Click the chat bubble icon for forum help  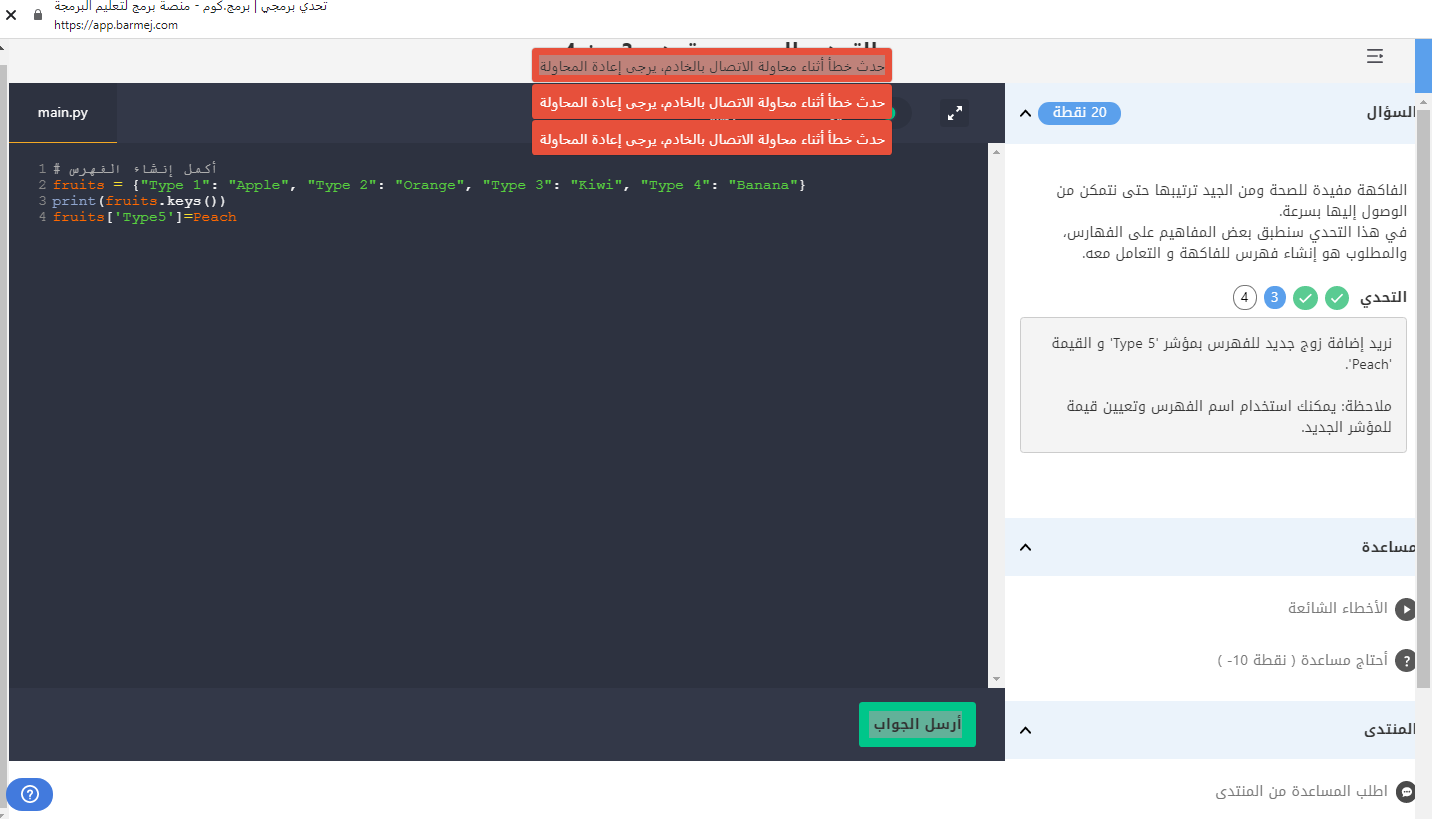(x=1406, y=792)
